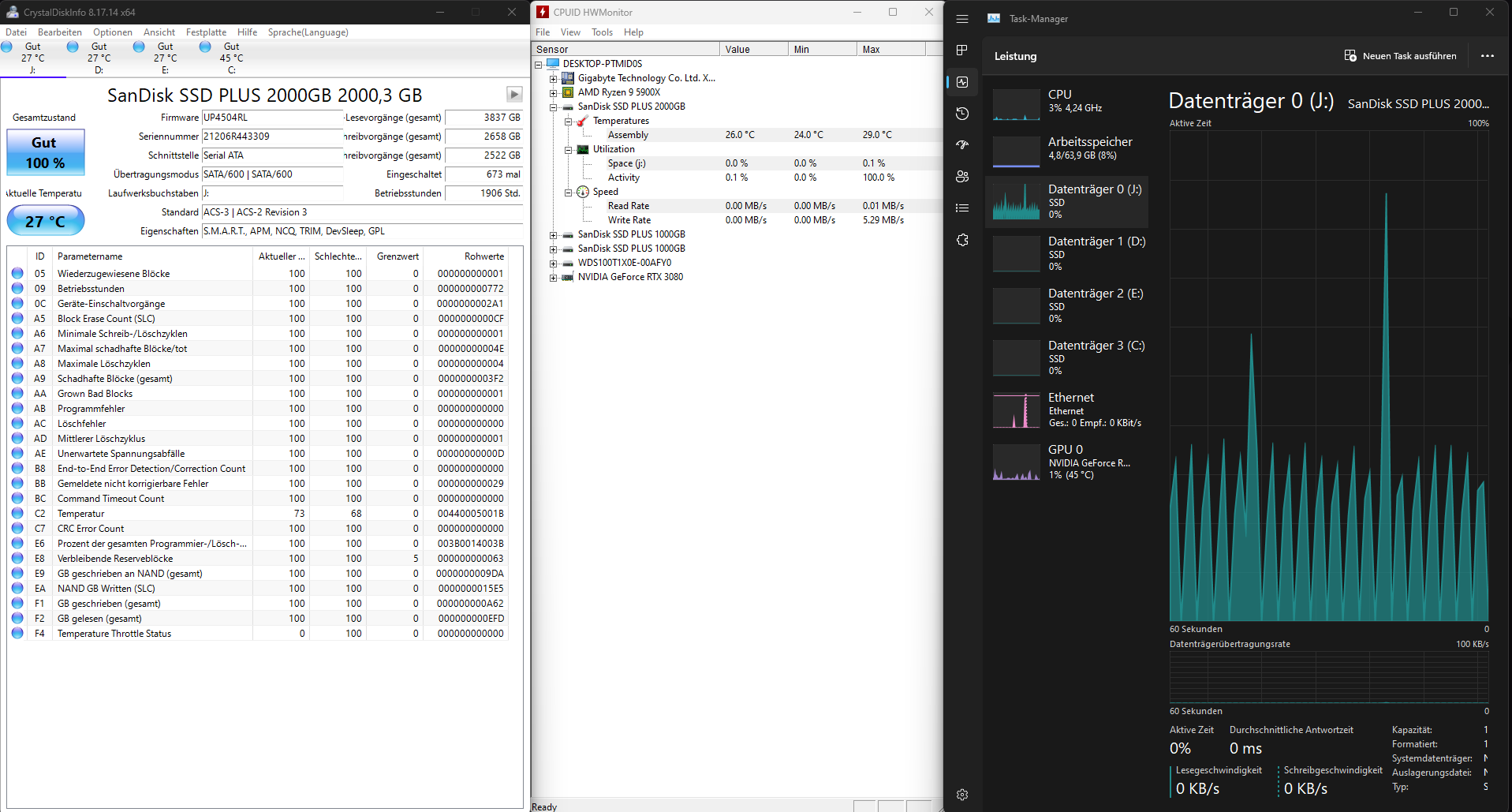The width and height of the screenshot is (1512, 812).
Task: Select the Verbleibende Reserveblöcke attribute row
Action: click(x=258, y=559)
